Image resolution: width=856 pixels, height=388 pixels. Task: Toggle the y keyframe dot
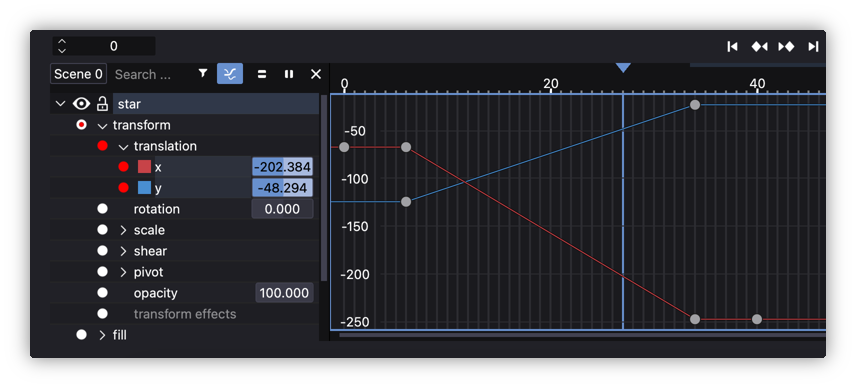(123, 188)
